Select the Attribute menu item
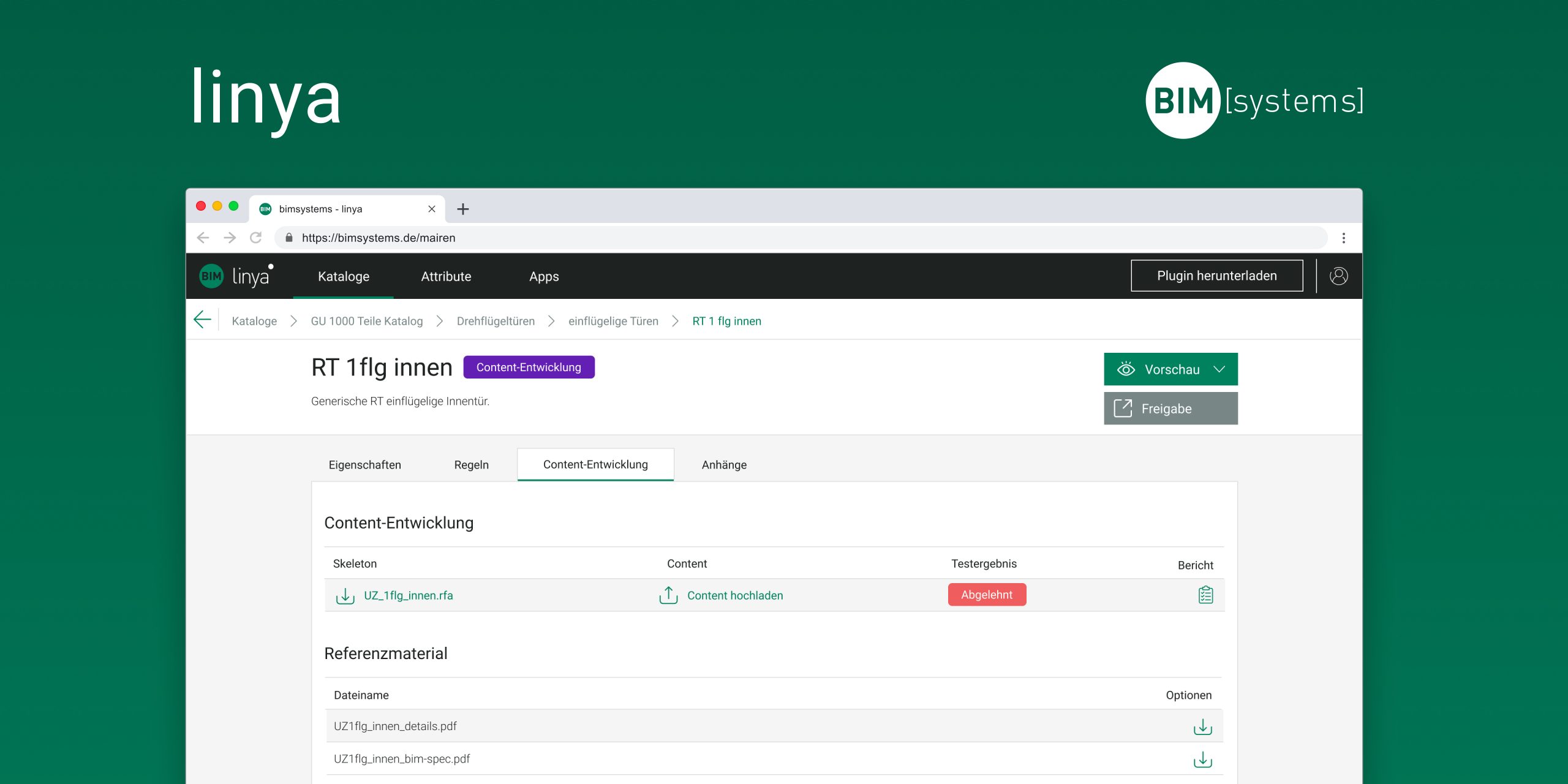The height and width of the screenshot is (784, 1568). [x=446, y=276]
